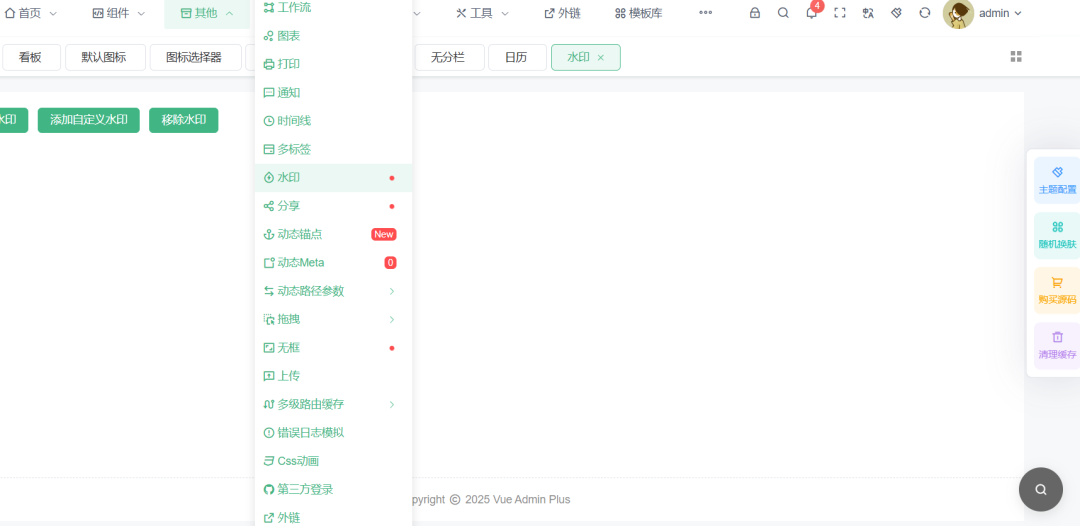Click 添加自定义水印 button

pyautogui.click(x=89, y=120)
